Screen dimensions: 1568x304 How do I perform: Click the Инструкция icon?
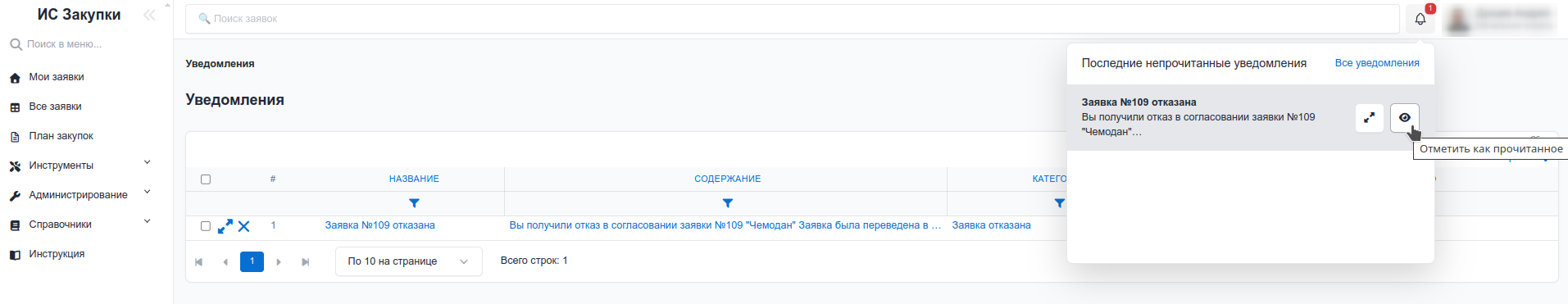click(15, 255)
